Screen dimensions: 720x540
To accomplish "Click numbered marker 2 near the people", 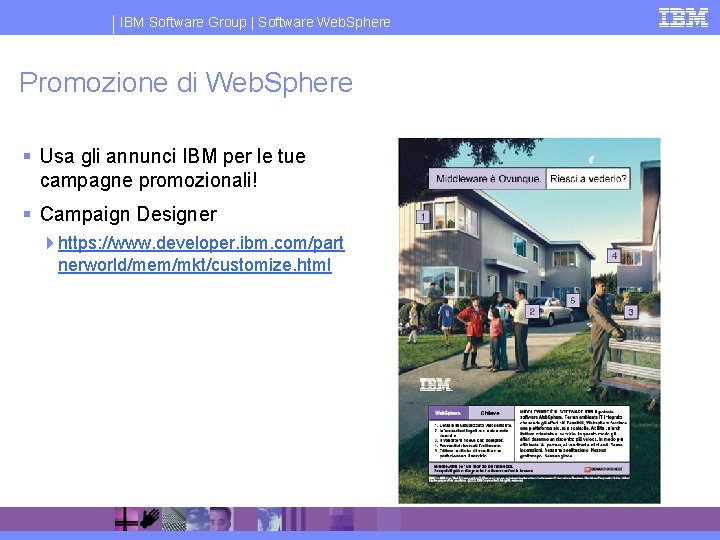I will (x=532, y=312).
